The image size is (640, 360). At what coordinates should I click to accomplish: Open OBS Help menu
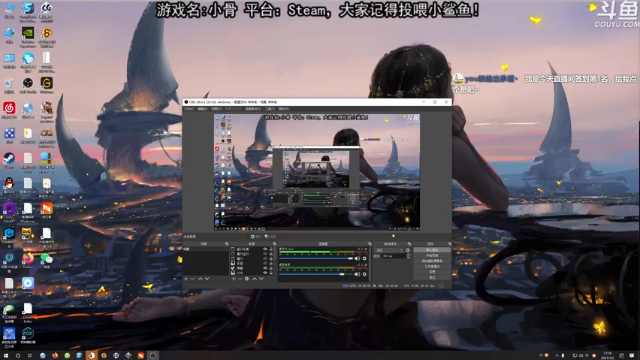(x=284, y=109)
